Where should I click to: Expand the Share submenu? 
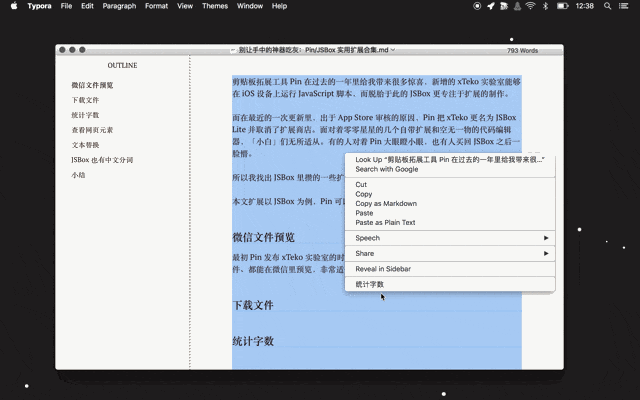point(450,254)
